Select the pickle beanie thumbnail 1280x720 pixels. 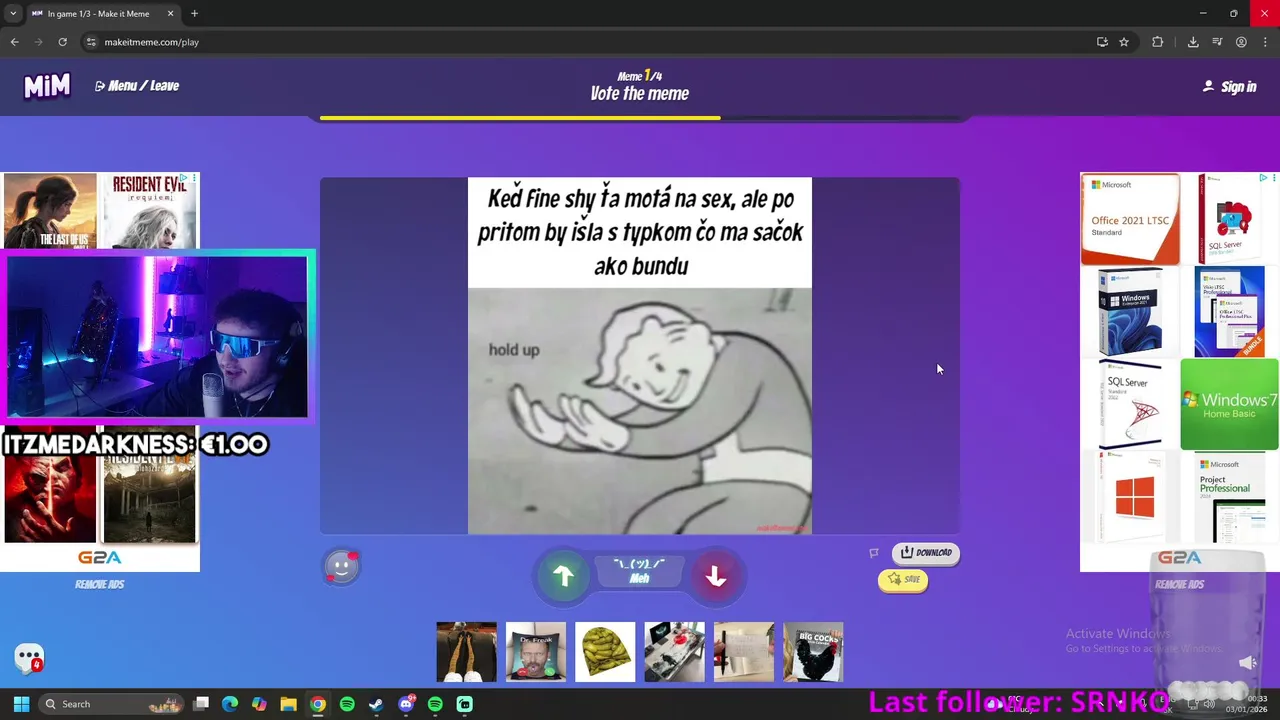click(605, 652)
